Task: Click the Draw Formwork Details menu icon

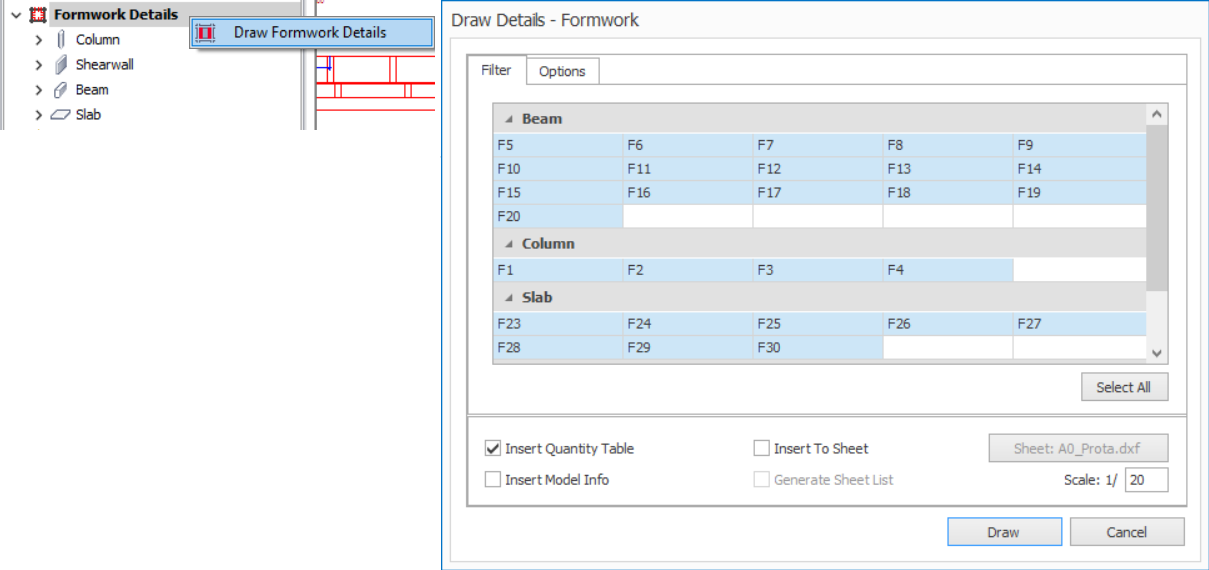Action: 206,33
